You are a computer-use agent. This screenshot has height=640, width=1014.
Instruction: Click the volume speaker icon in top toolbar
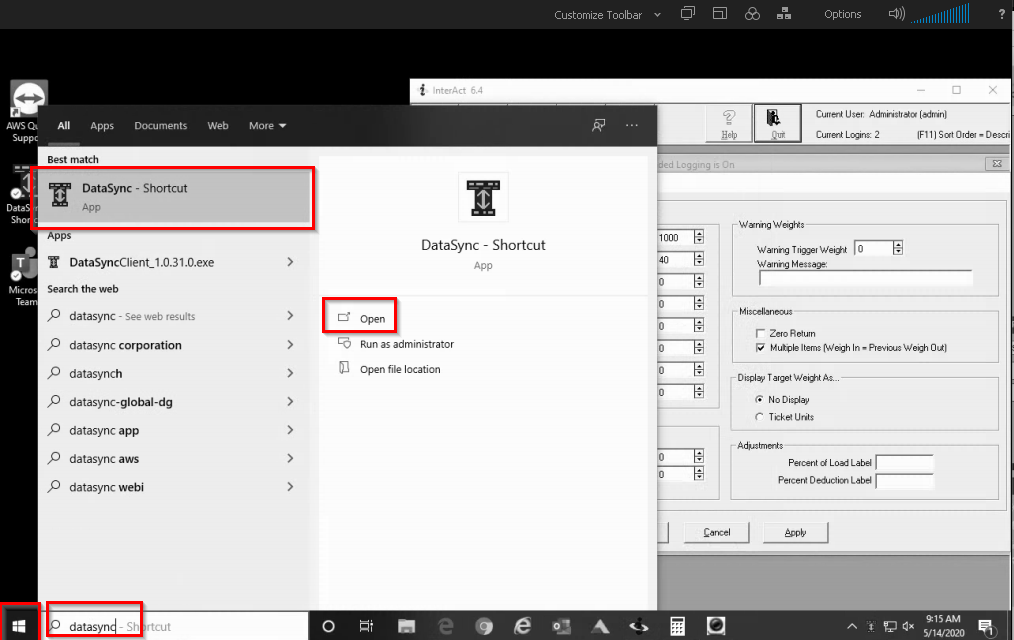(x=896, y=14)
